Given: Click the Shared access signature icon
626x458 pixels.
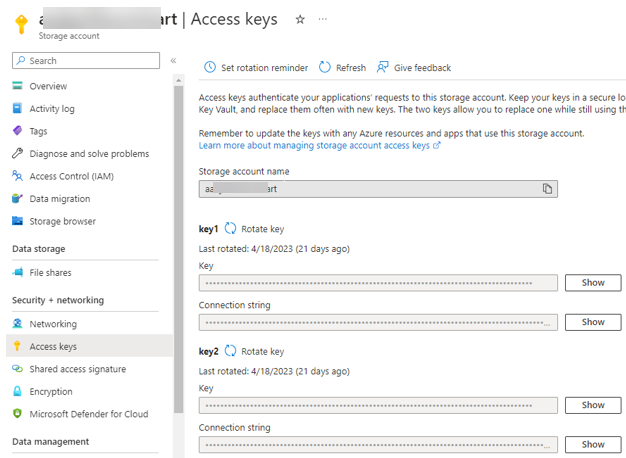Looking at the screenshot, I should [x=17, y=369].
